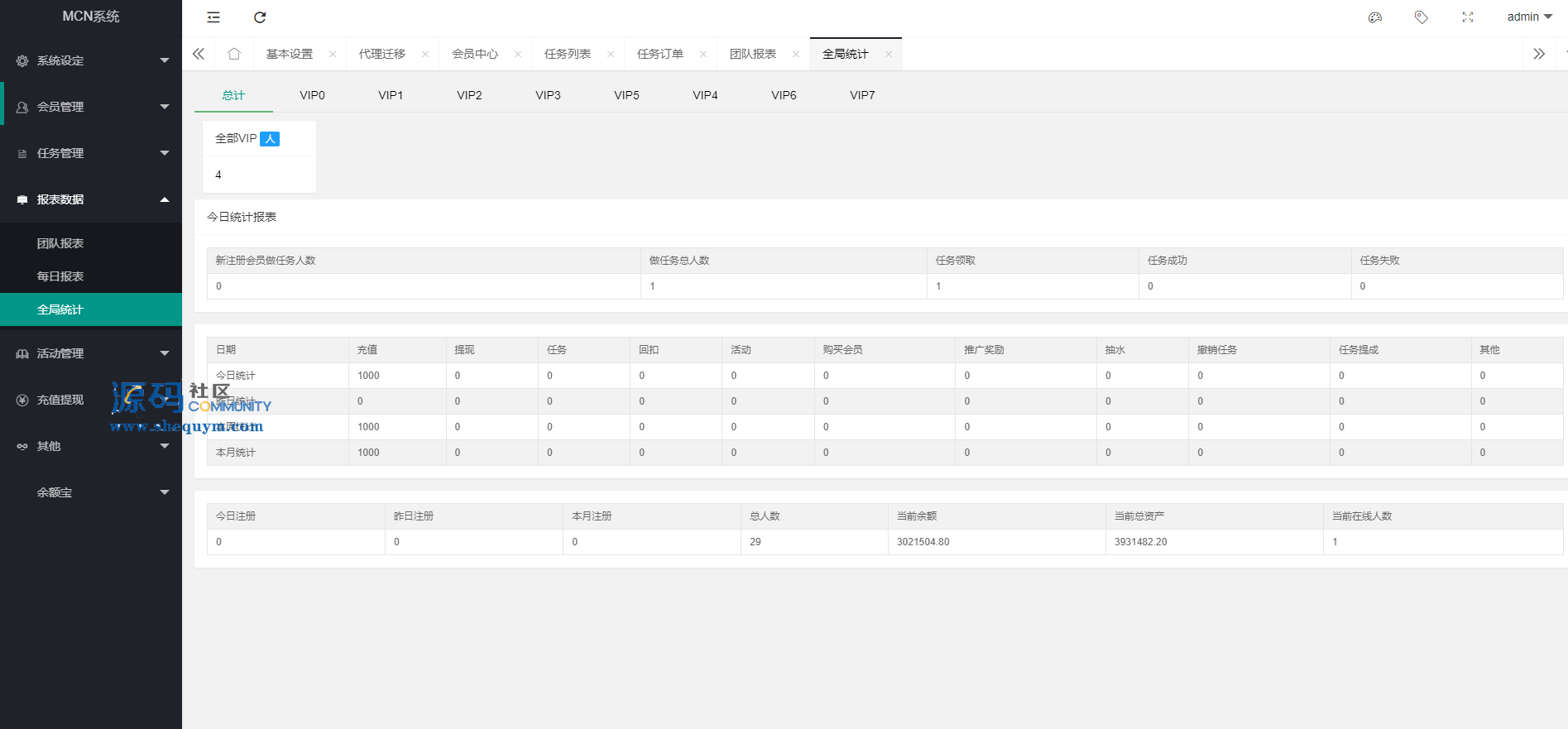The image size is (1568, 729).
Task: Select the VIP3 tab
Action: click(548, 95)
